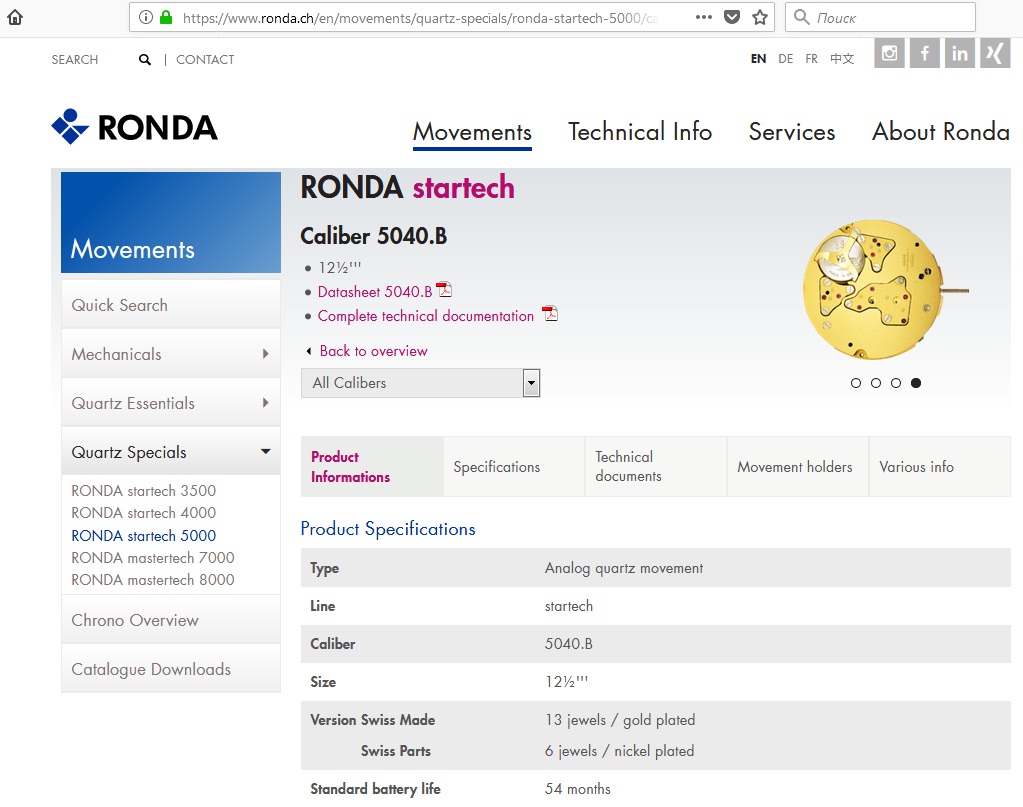Open Ronda's Instagram page icon

(x=889, y=53)
